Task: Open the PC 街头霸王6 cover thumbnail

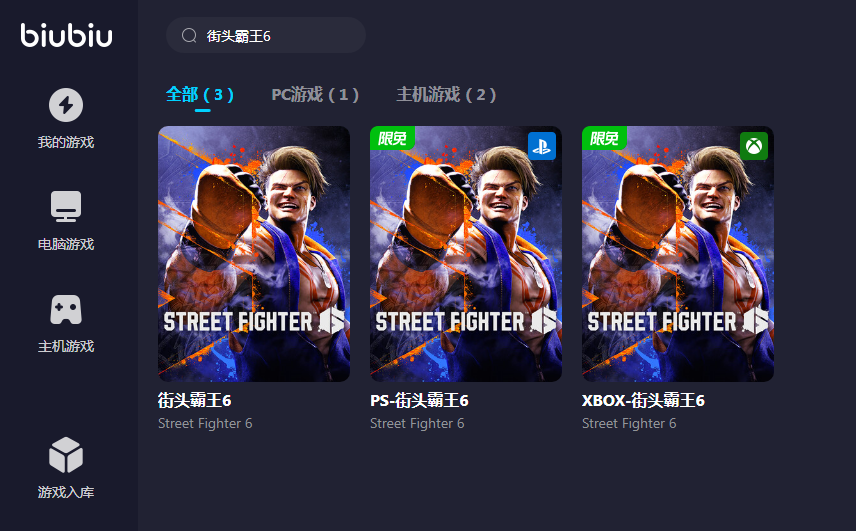Action: (254, 254)
